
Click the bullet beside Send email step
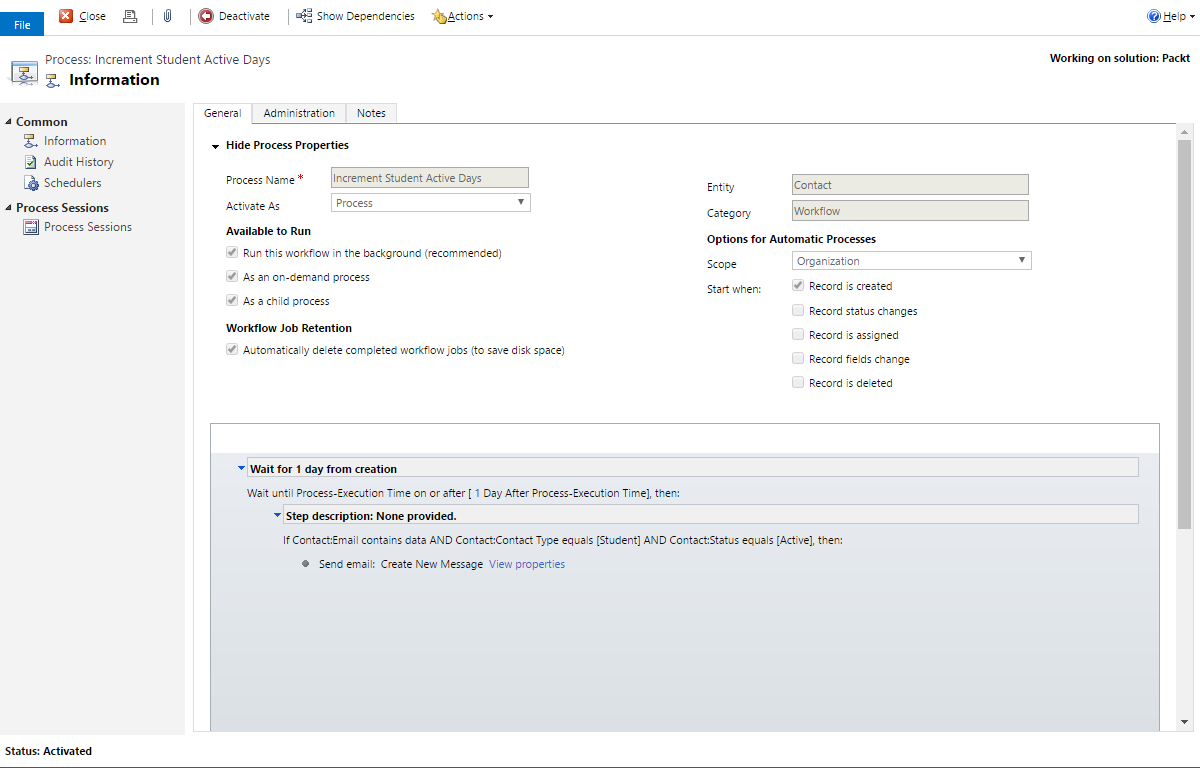[x=308, y=565]
